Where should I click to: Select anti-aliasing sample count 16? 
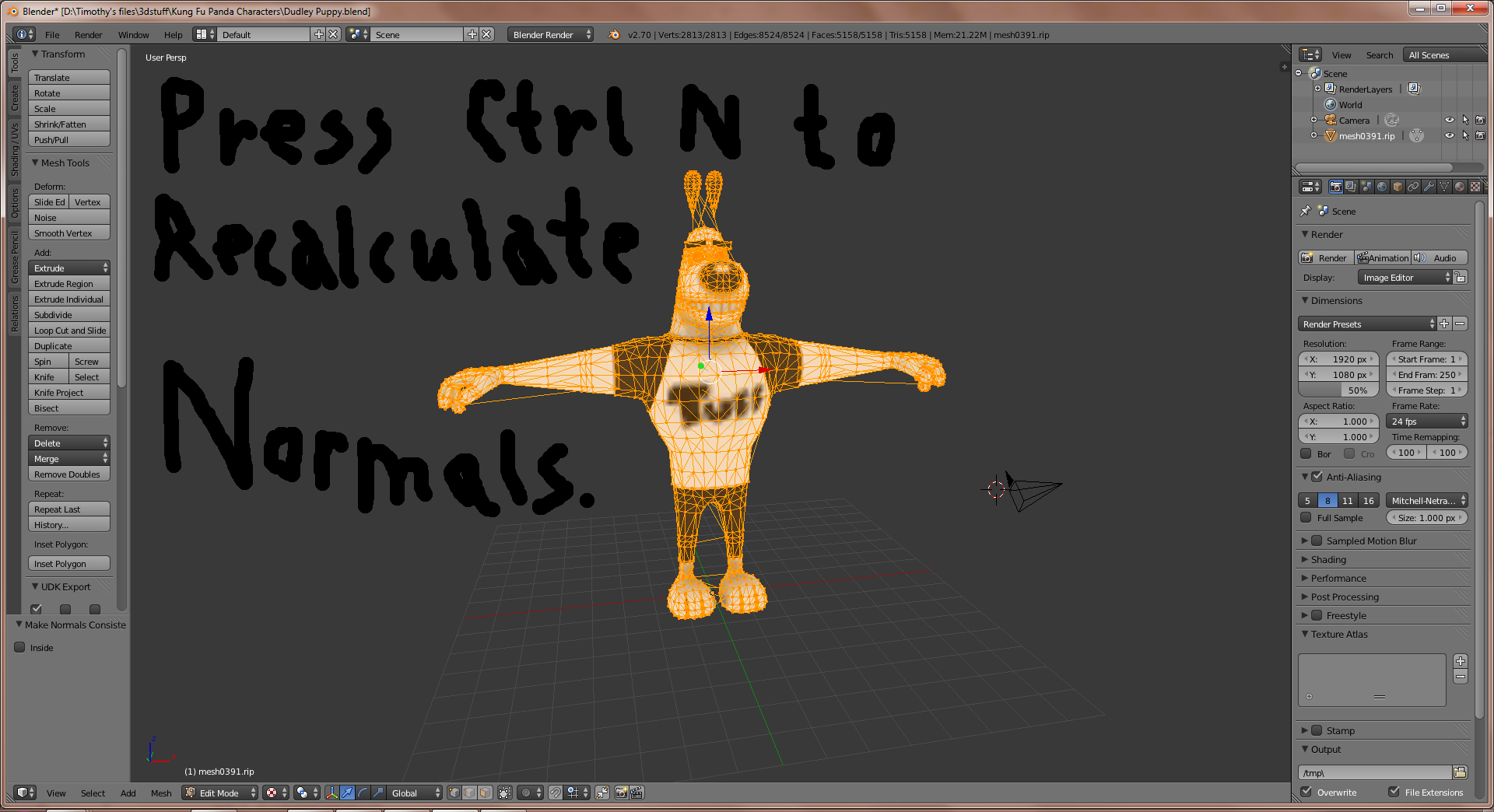tap(1368, 500)
